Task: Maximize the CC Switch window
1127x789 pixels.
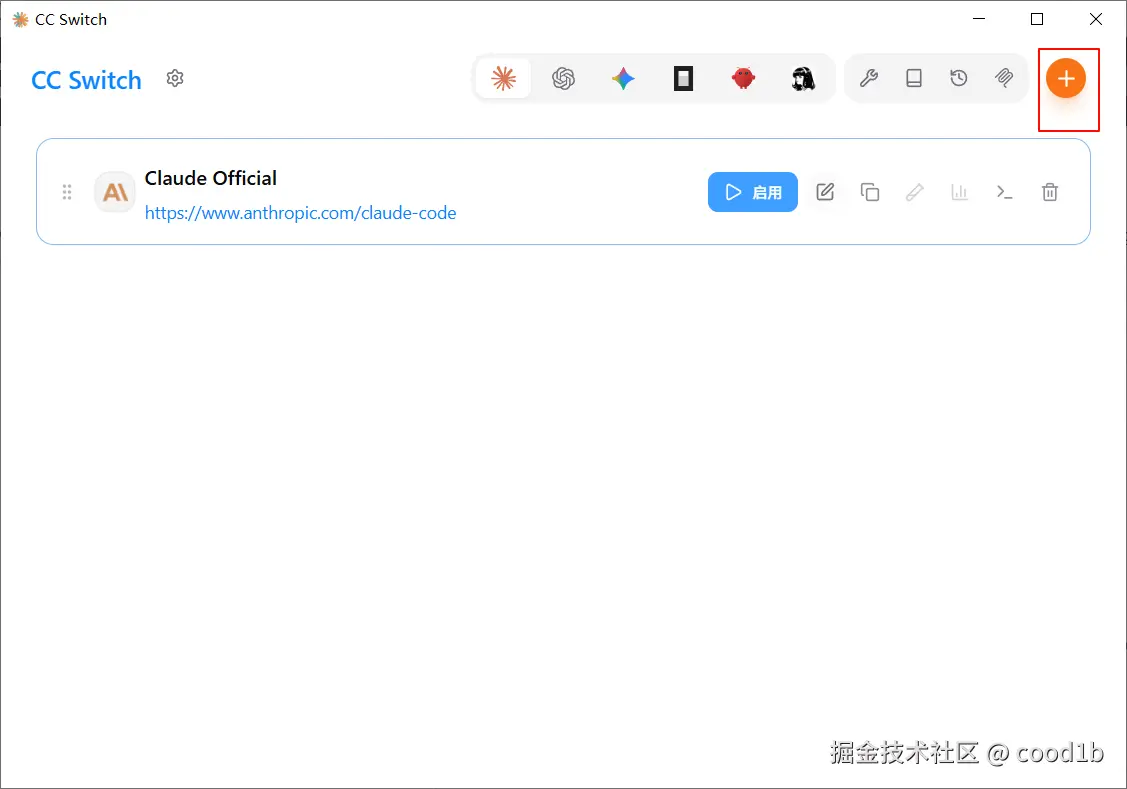Action: 1037,19
